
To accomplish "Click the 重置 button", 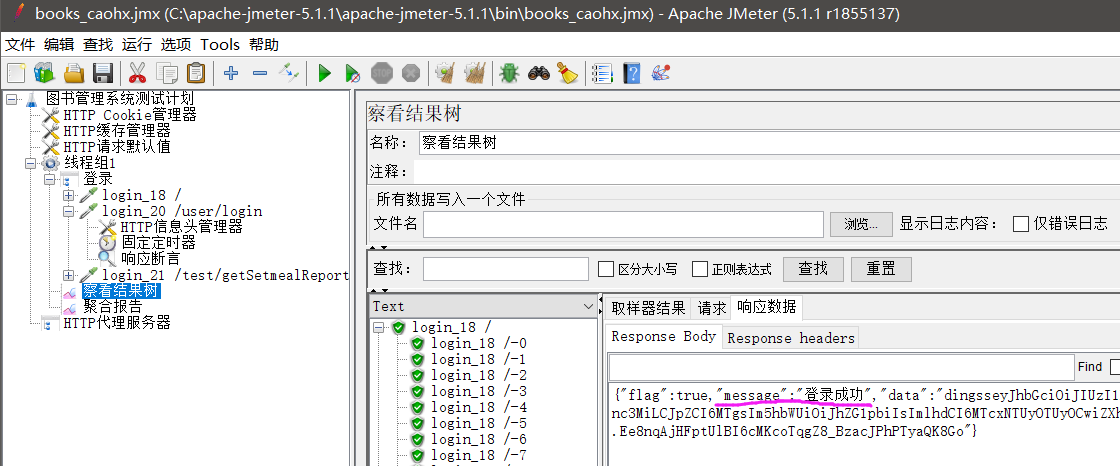I will coord(881,269).
